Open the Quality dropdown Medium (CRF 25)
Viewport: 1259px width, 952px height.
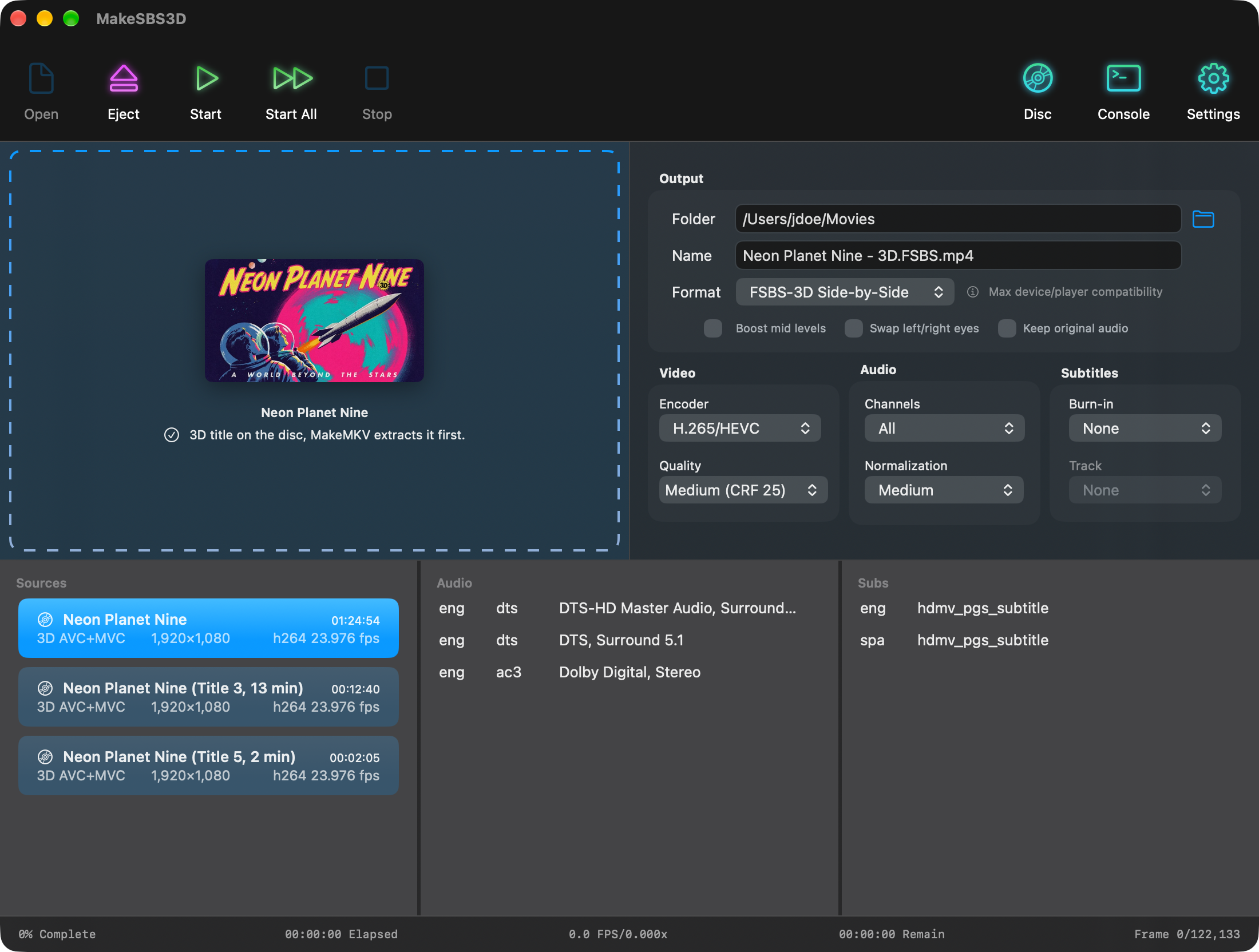pyautogui.click(x=743, y=490)
